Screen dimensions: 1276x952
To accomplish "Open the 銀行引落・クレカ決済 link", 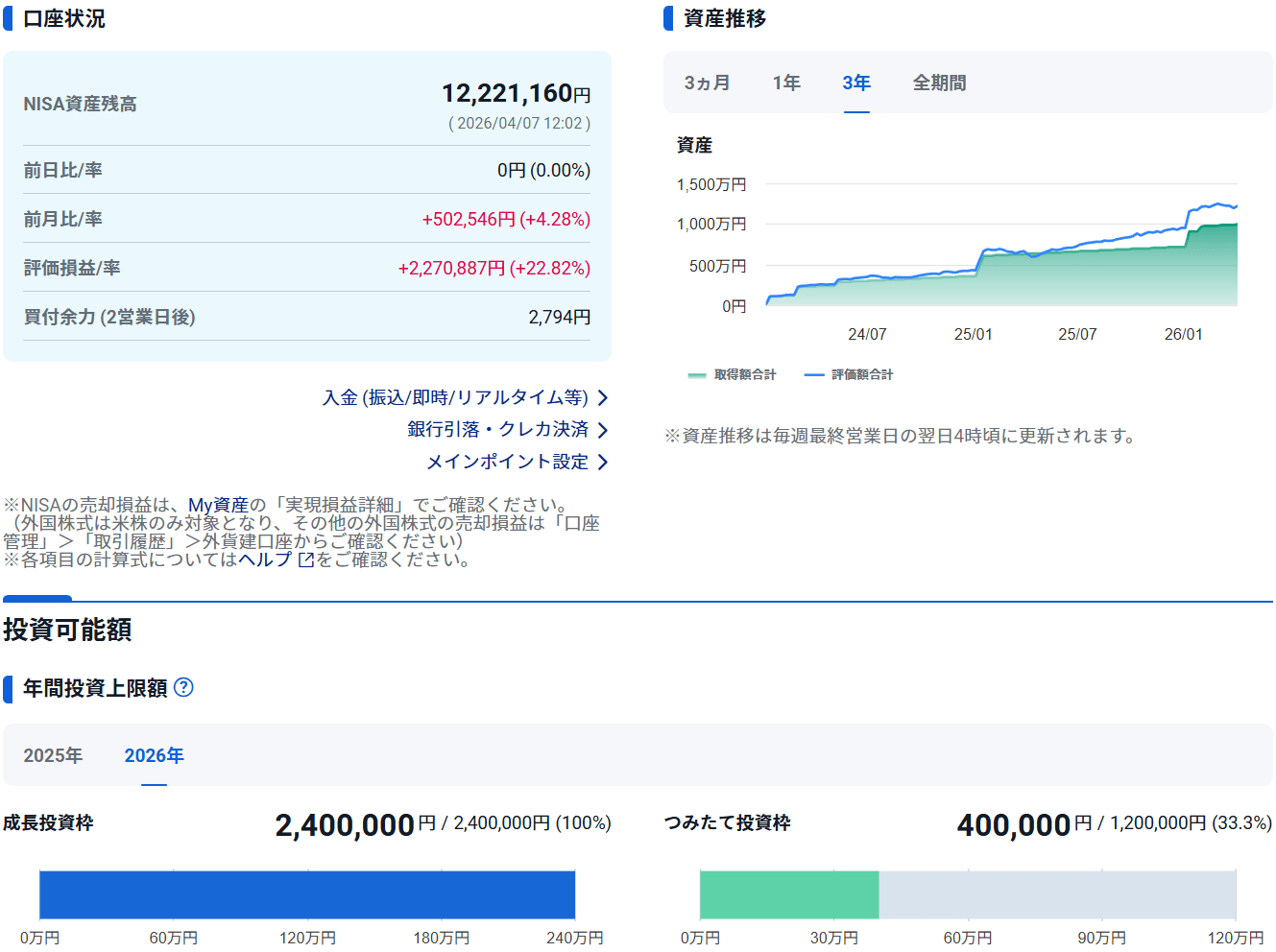I will point(497,430).
